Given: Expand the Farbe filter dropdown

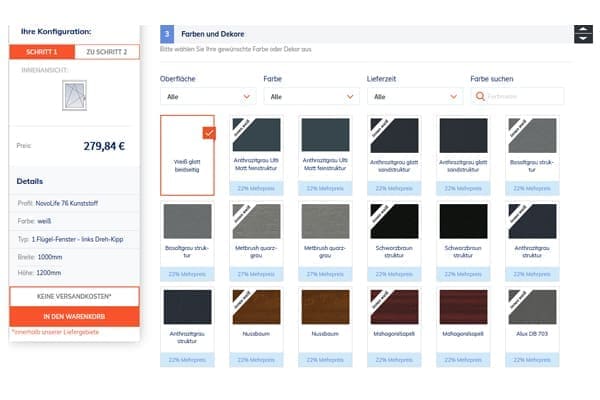Looking at the screenshot, I should 310,96.
